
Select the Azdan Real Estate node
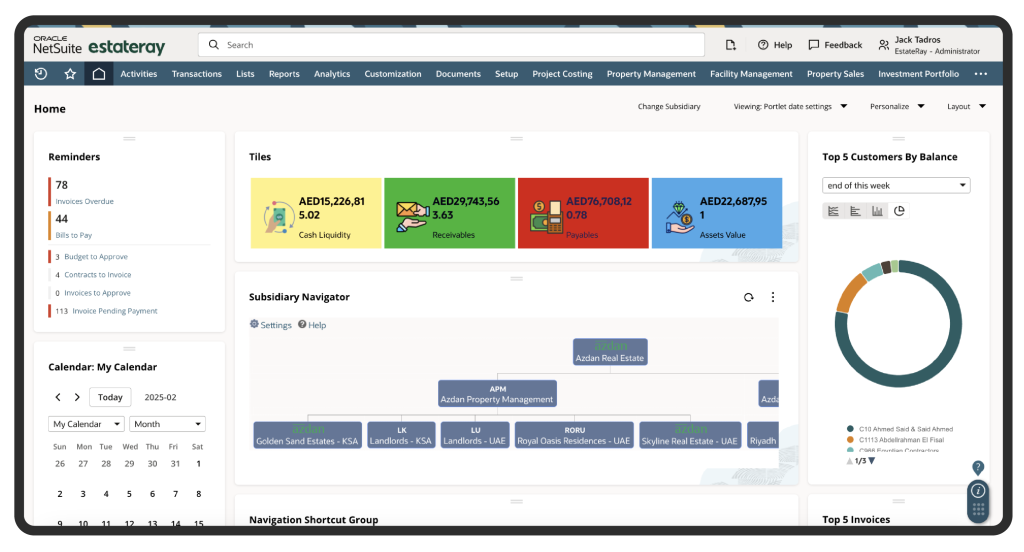click(610, 351)
